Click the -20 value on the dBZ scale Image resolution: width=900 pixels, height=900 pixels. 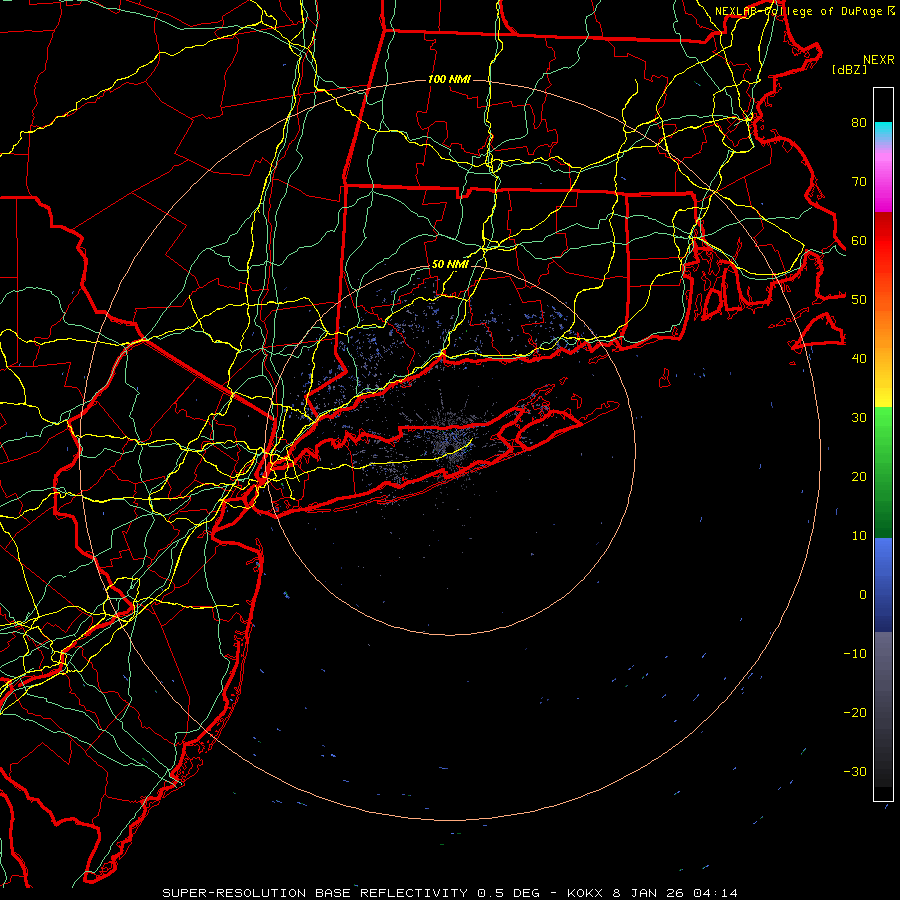click(855, 712)
